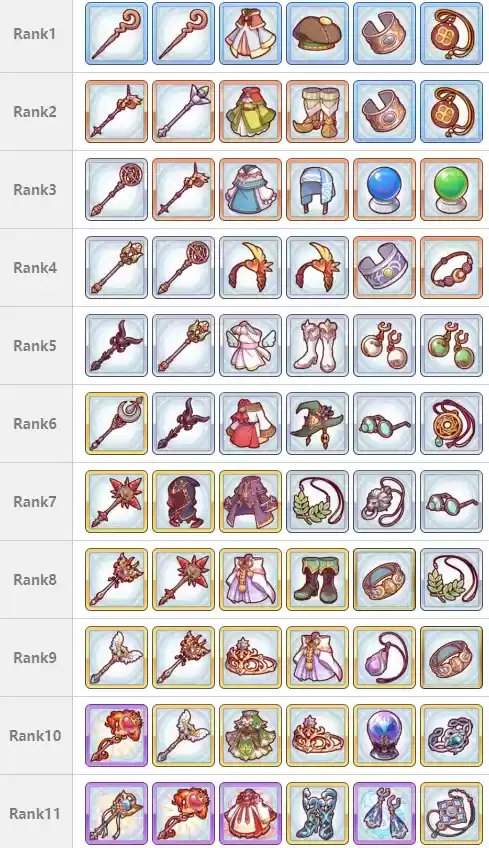Select the white winged dress in Rank5
Viewport: 489px width, 848px height.
pos(250,345)
